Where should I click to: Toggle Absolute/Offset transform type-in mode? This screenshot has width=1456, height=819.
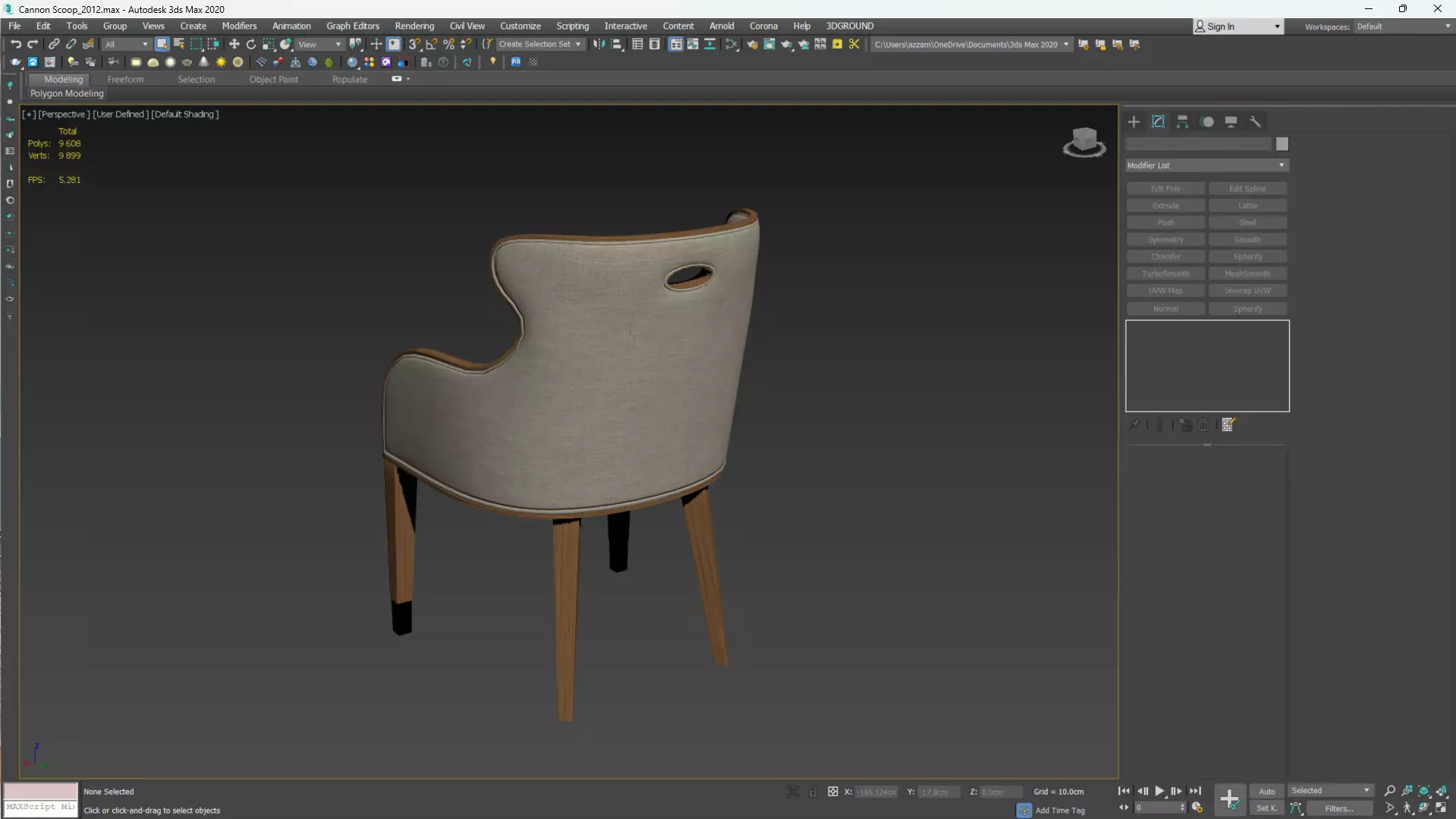click(833, 792)
